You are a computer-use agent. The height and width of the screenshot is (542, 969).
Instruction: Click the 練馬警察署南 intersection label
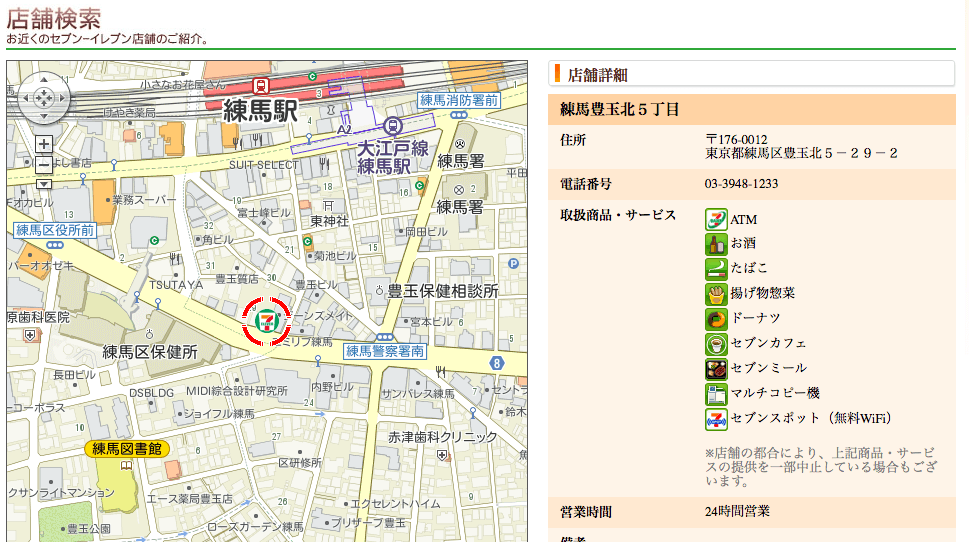coord(385,351)
